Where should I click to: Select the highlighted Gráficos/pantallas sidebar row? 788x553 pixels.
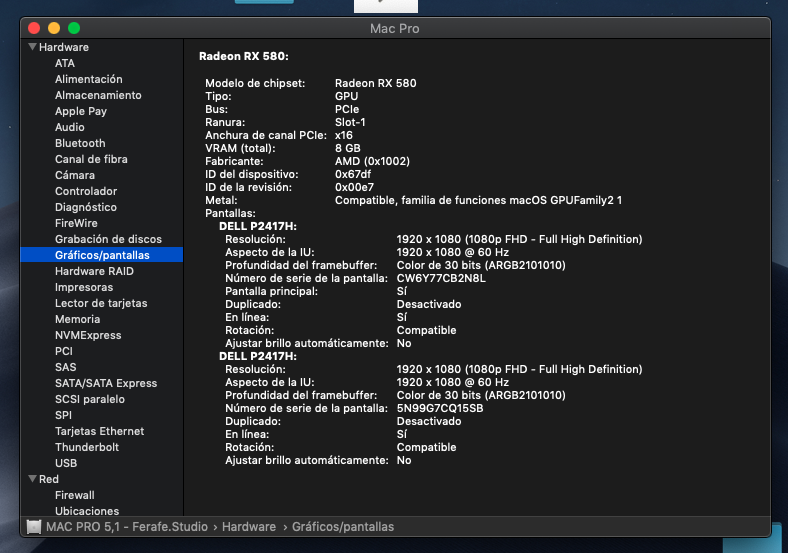(102, 255)
